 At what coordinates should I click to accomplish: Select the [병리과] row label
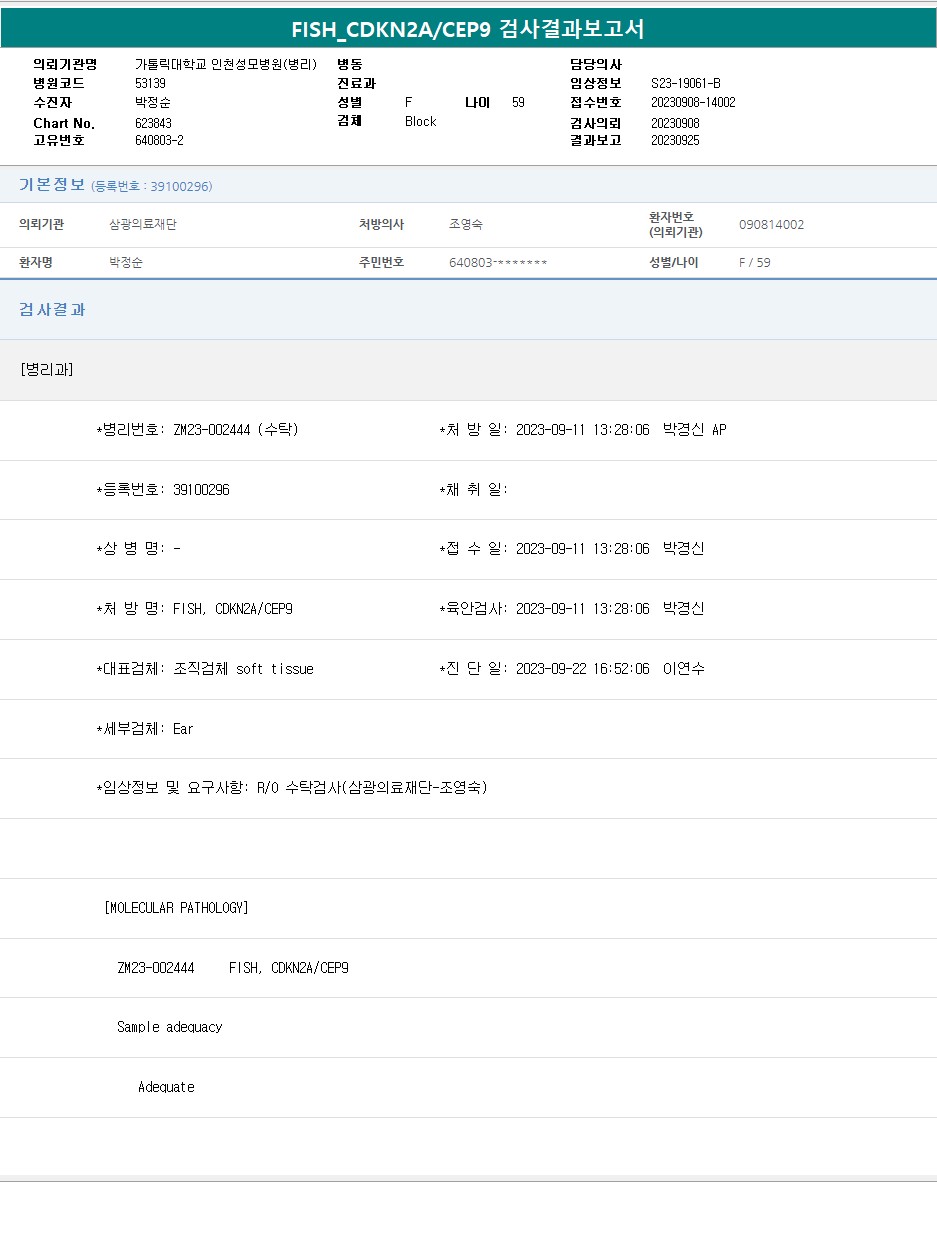pyautogui.click(x=47, y=370)
